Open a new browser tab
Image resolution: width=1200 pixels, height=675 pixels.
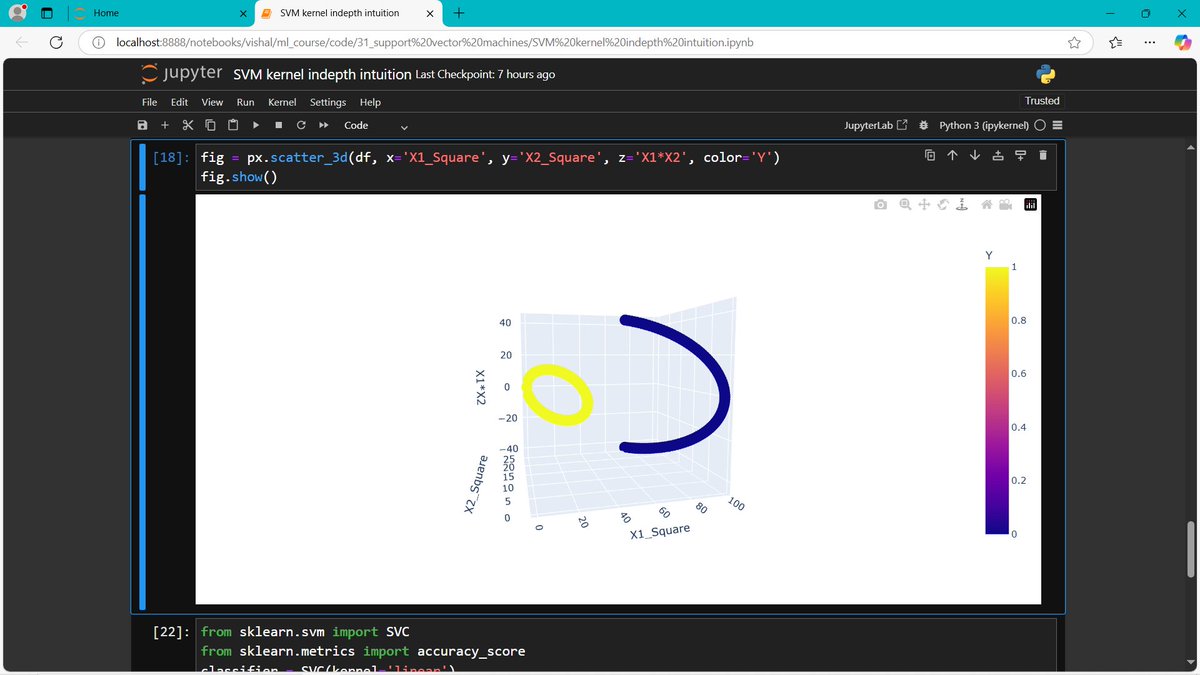(x=458, y=13)
